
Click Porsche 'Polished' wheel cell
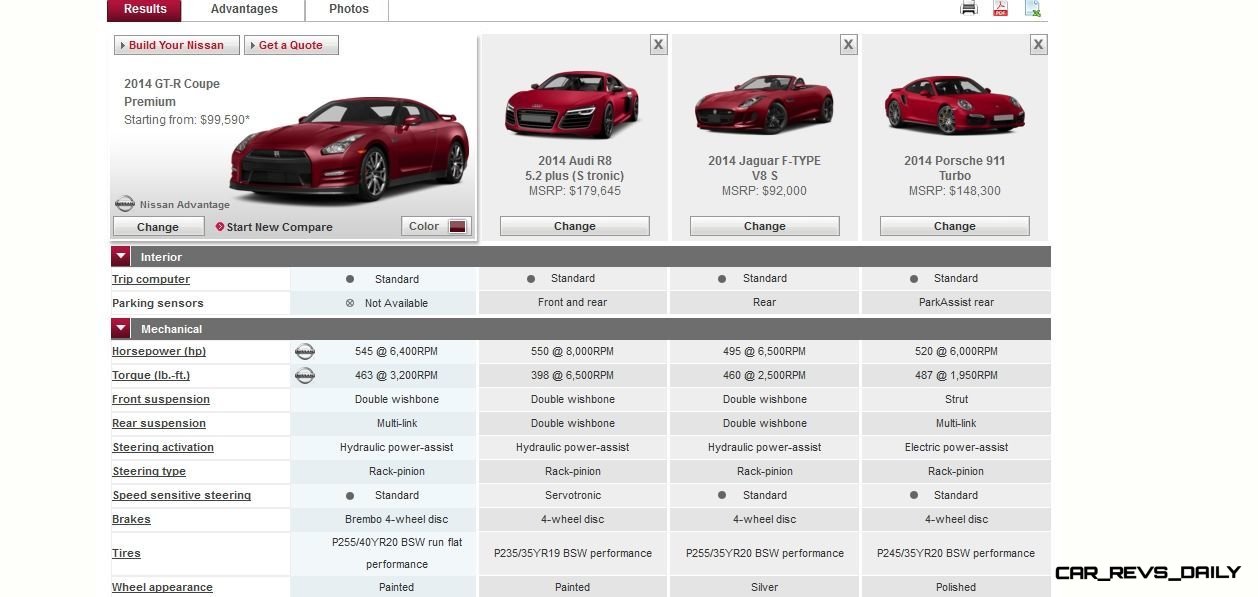pos(956,587)
